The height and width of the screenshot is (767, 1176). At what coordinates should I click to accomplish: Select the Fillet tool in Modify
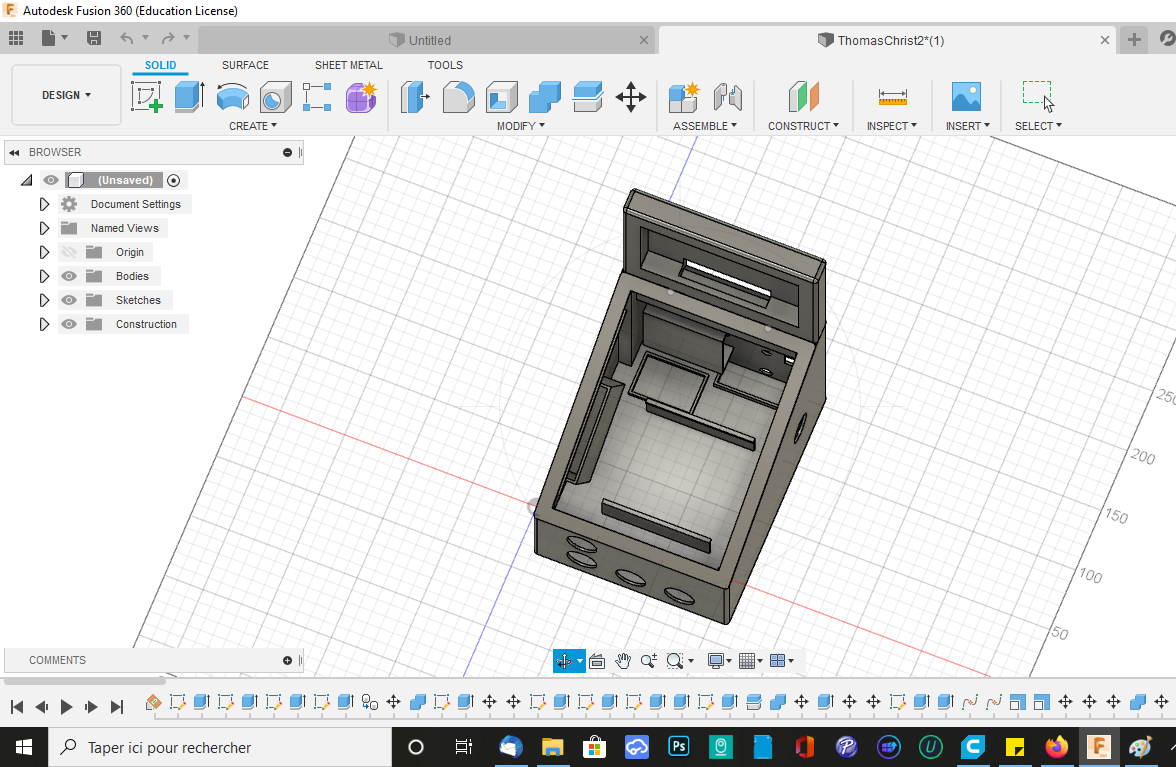tap(458, 97)
